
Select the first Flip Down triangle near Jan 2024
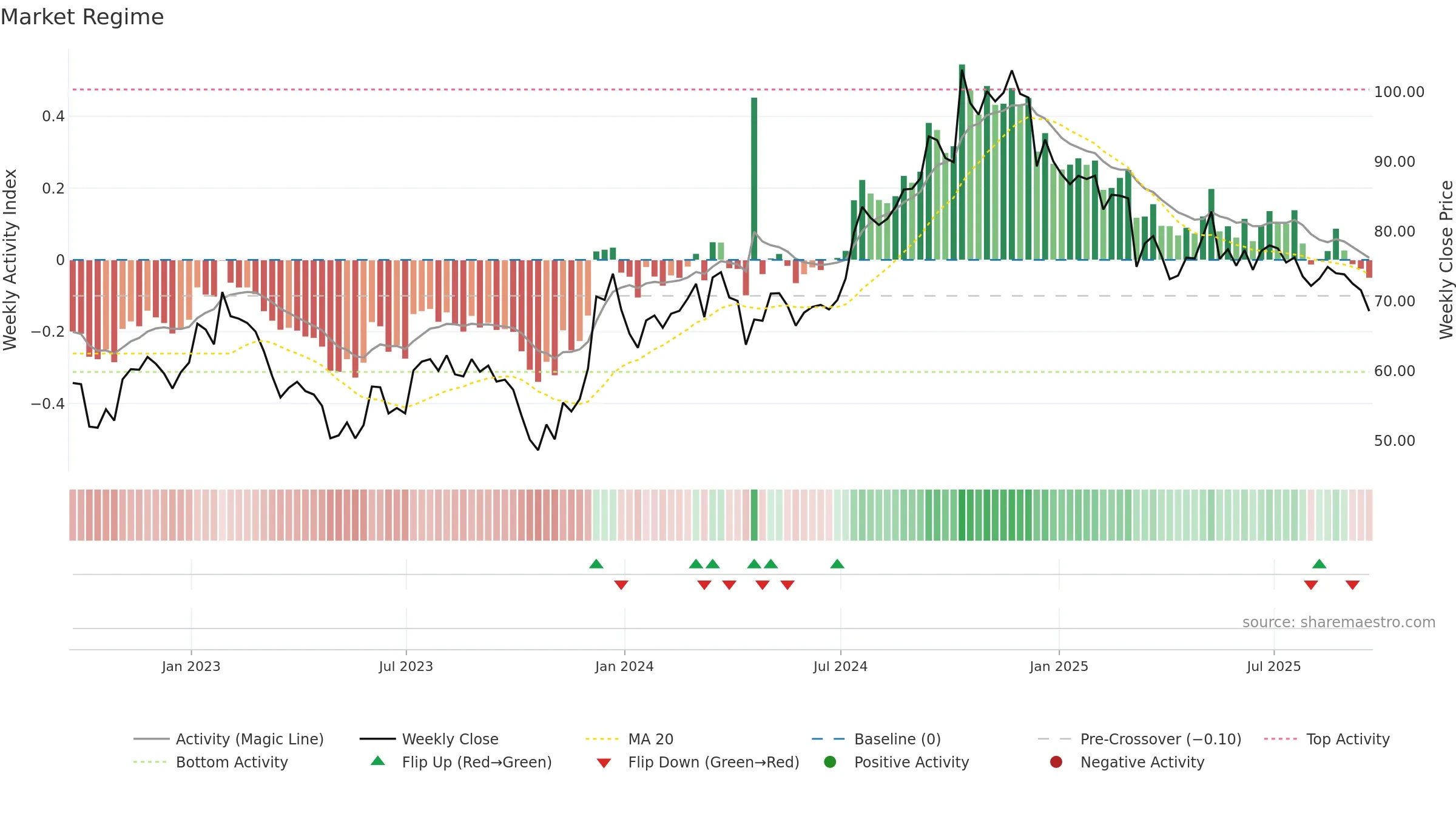[621, 585]
